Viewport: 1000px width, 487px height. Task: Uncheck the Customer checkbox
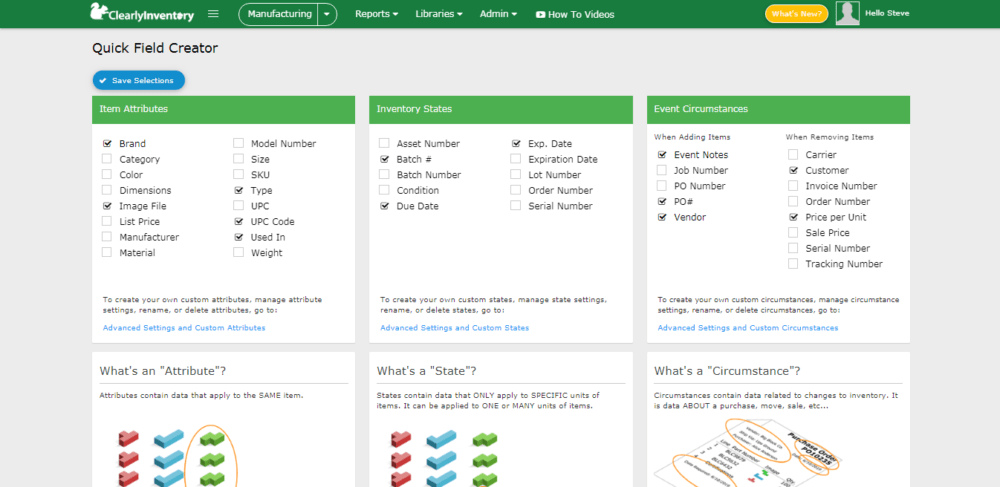point(793,170)
